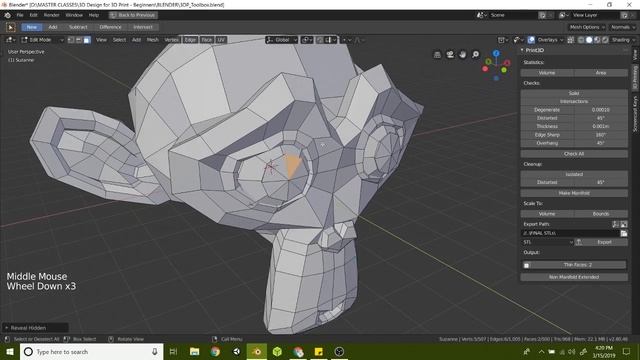Click the Windows Start button
The height and width of the screenshot is (360, 640).
click(x=10, y=352)
